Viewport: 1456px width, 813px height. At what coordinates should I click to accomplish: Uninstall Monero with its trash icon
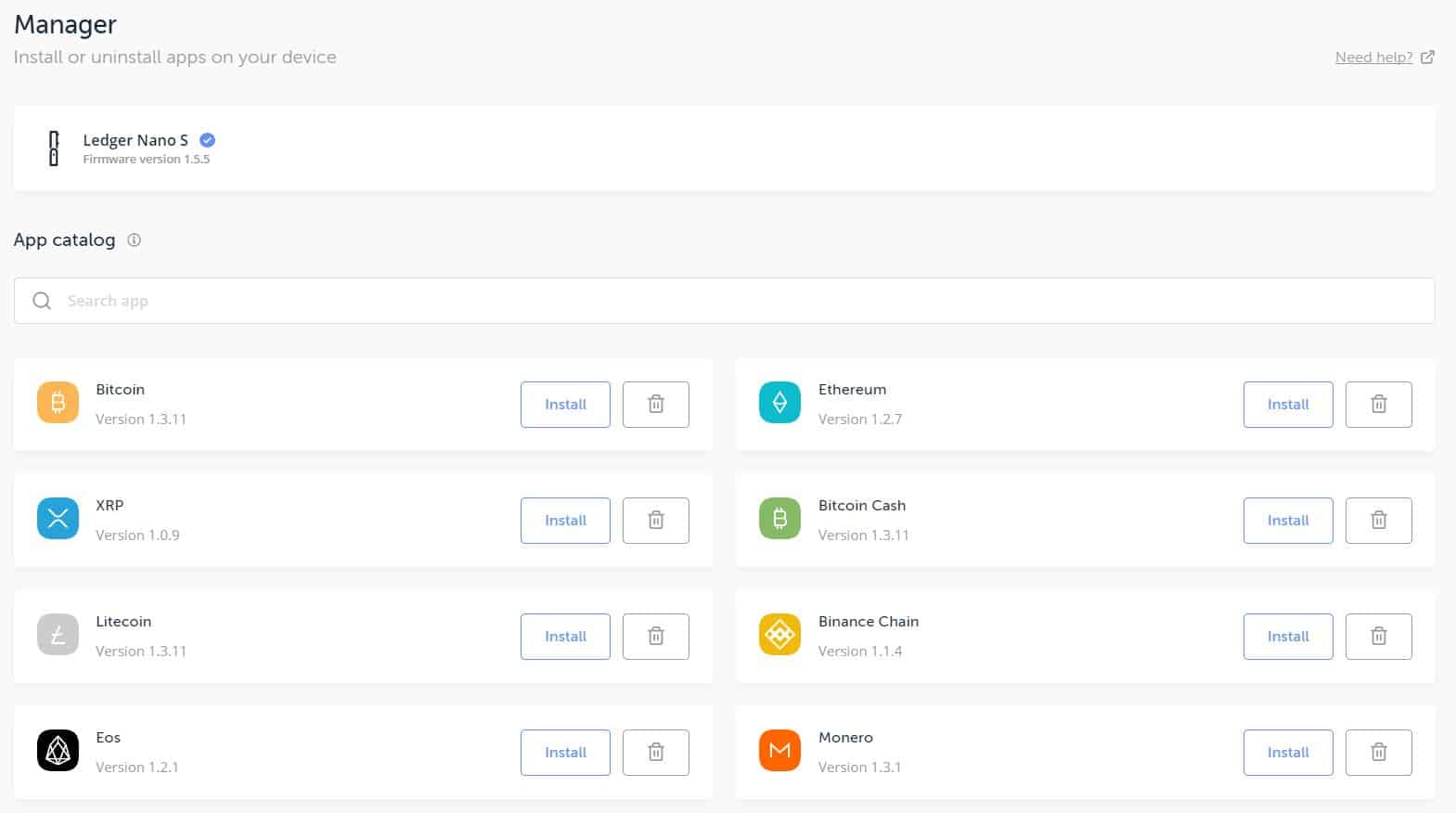pyautogui.click(x=1379, y=753)
